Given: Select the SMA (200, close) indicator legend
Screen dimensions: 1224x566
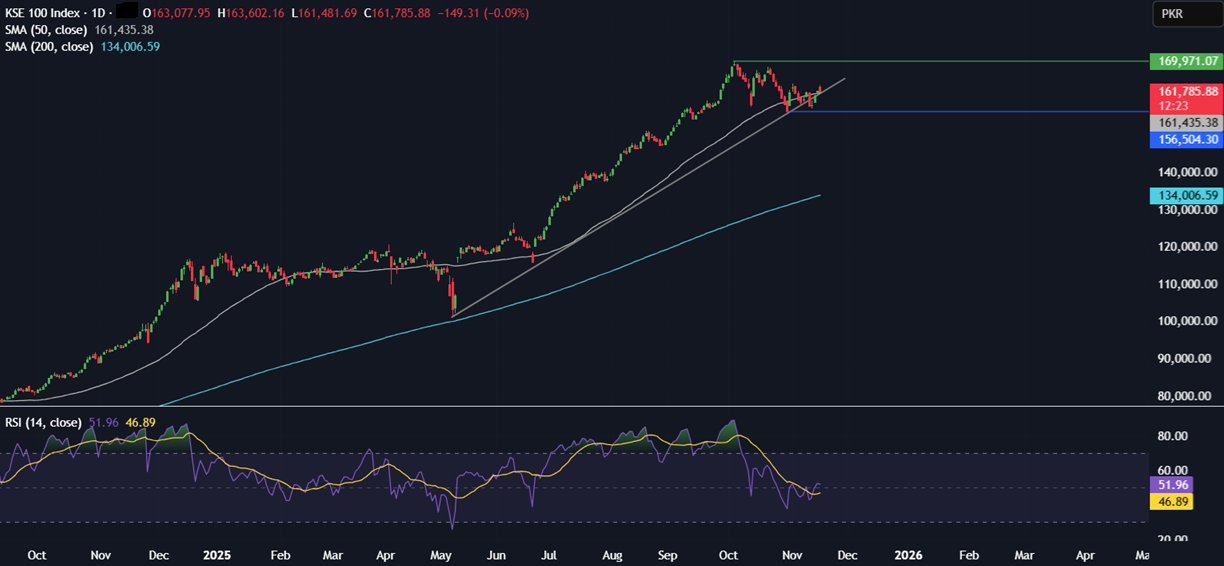Looking at the screenshot, I should click(50, 46).
